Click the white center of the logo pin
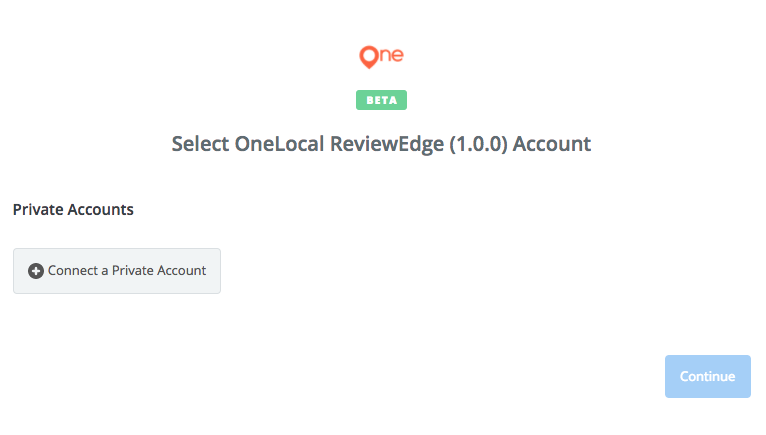 (369, 55)
